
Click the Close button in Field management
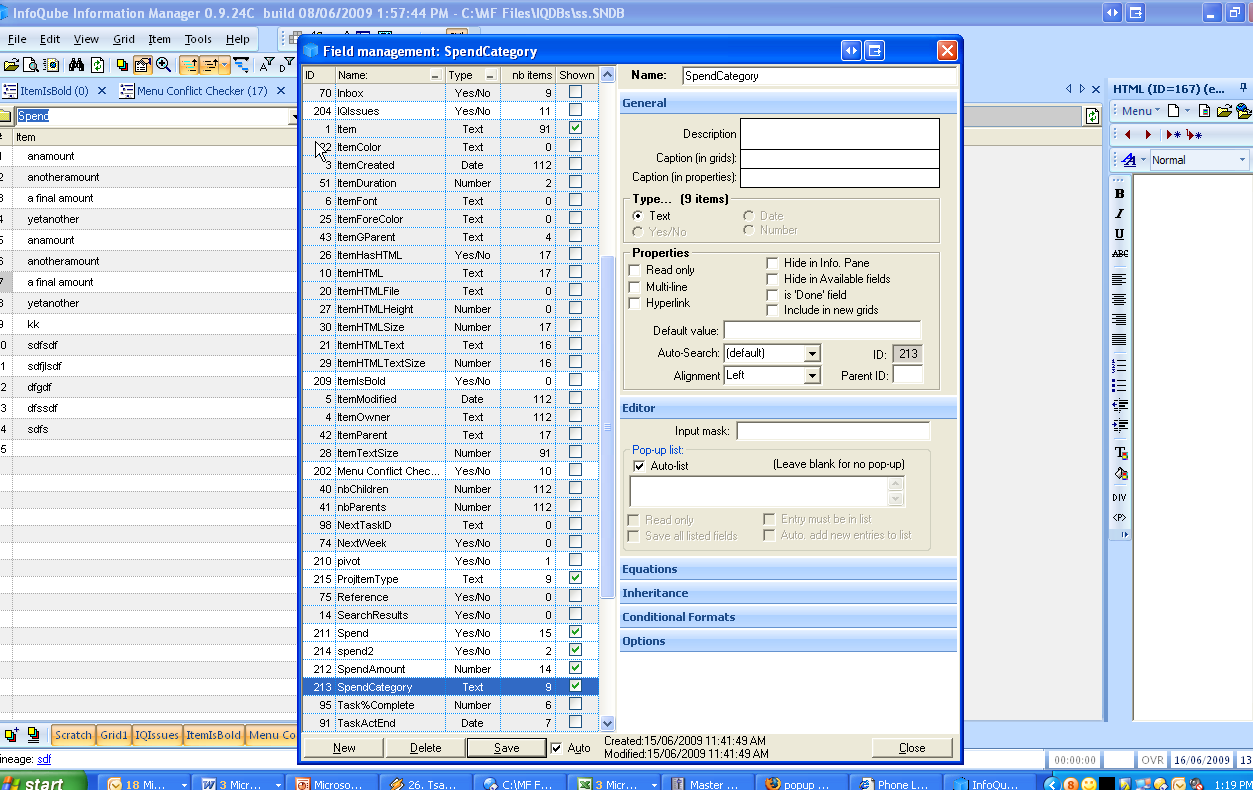pos(912,748)
